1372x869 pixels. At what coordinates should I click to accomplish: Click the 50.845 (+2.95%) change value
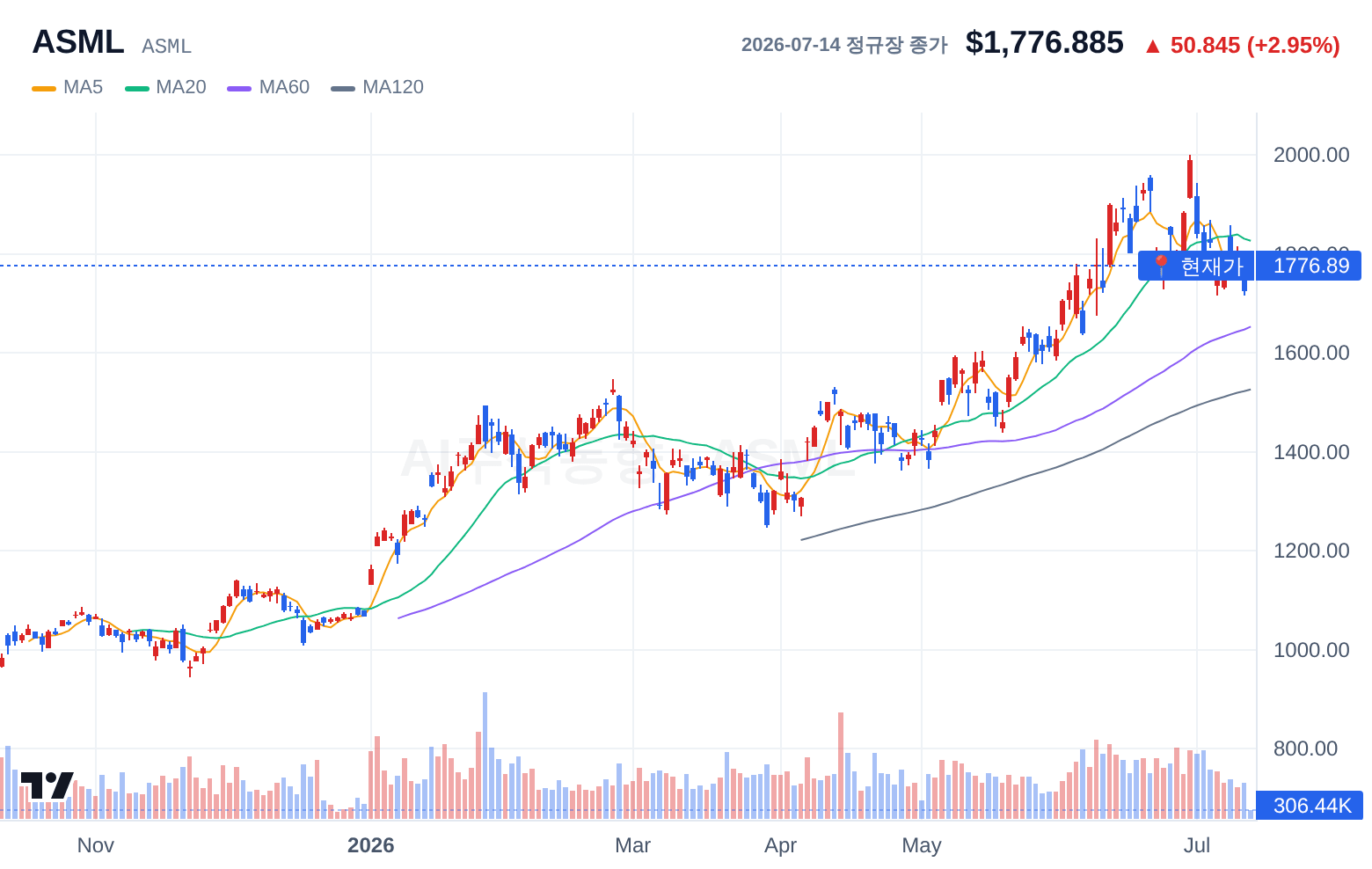(1255, 45)
